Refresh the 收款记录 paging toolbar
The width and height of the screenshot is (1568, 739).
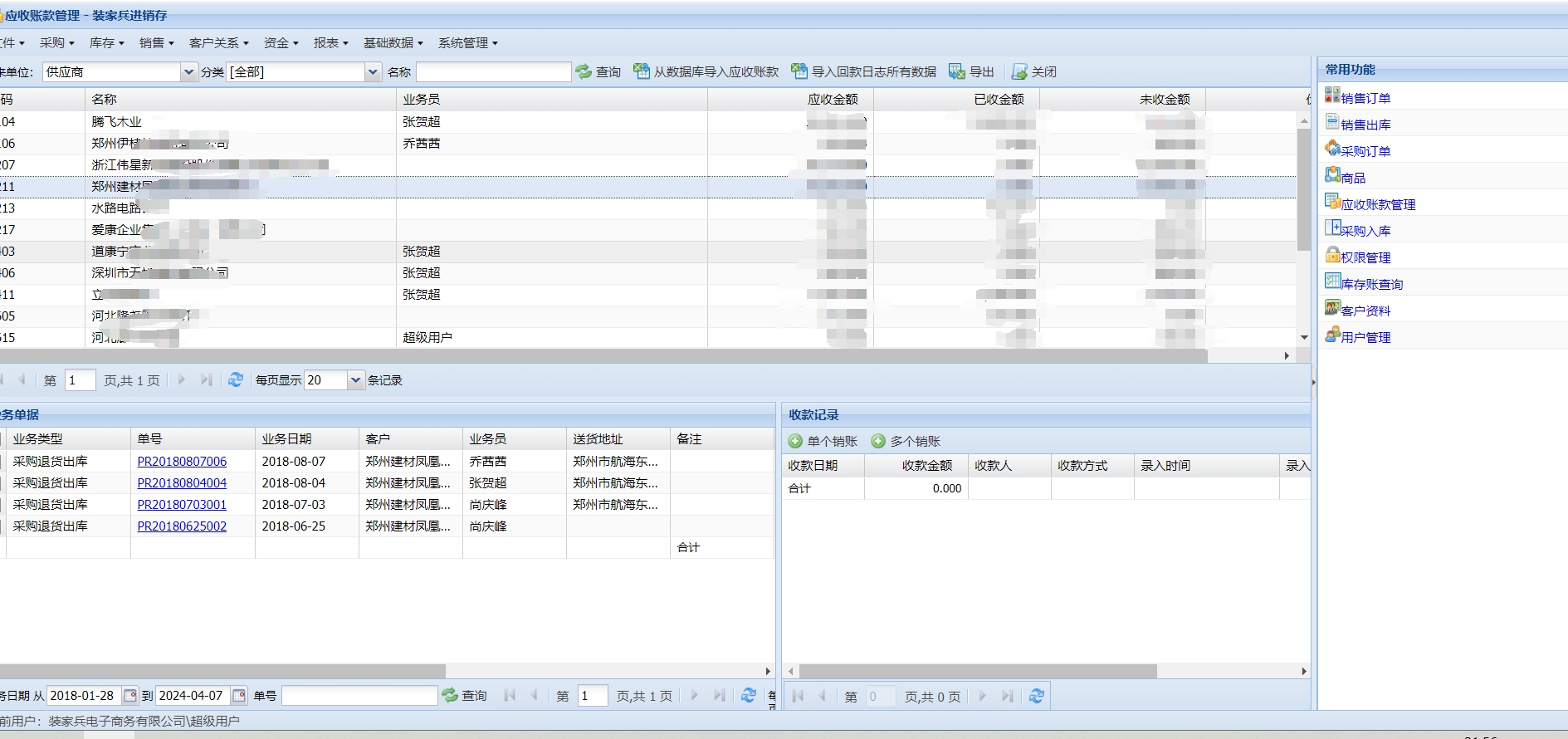pos(1036,696)
